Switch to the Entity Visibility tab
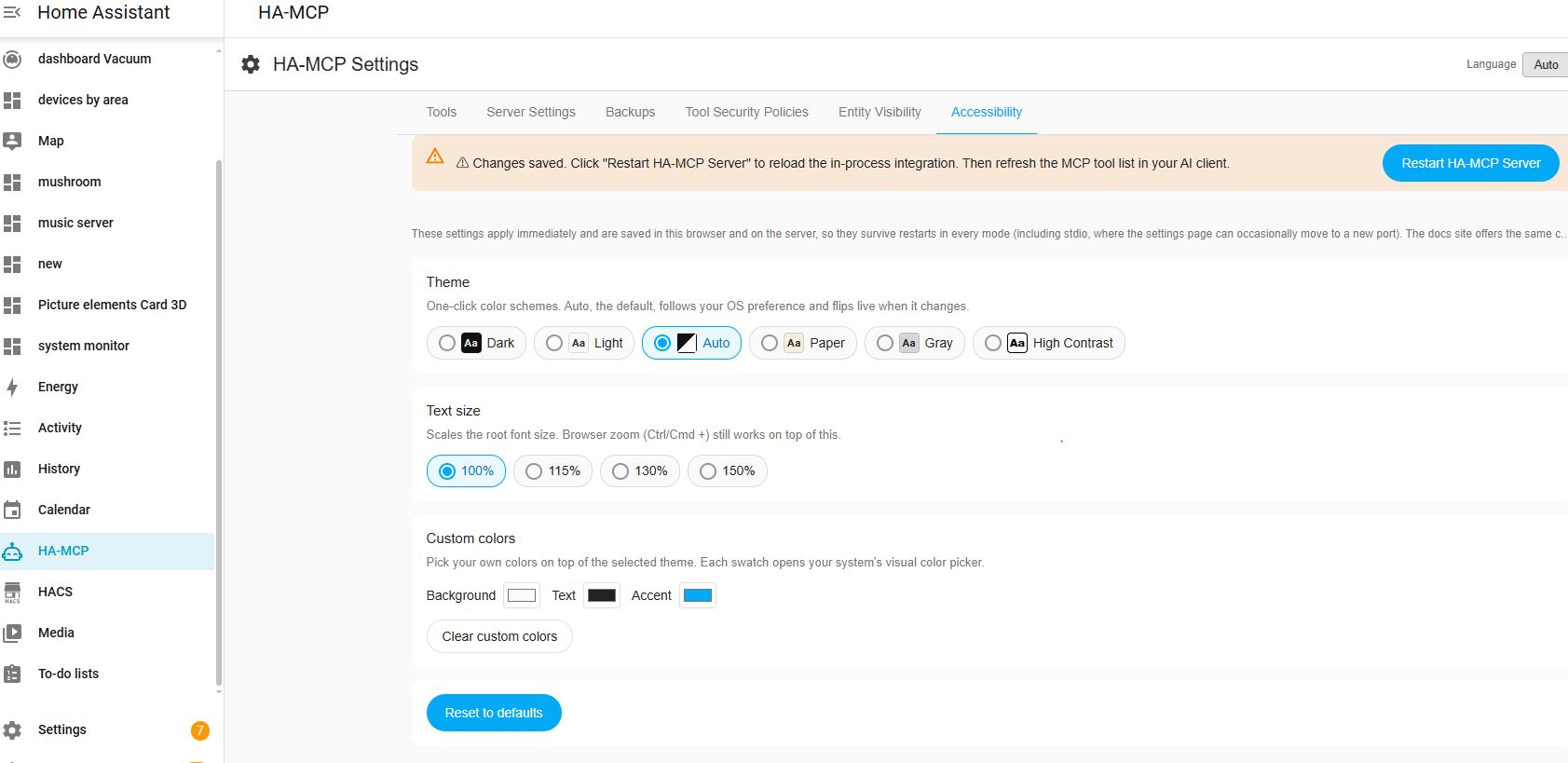 (x=879, y=112)
